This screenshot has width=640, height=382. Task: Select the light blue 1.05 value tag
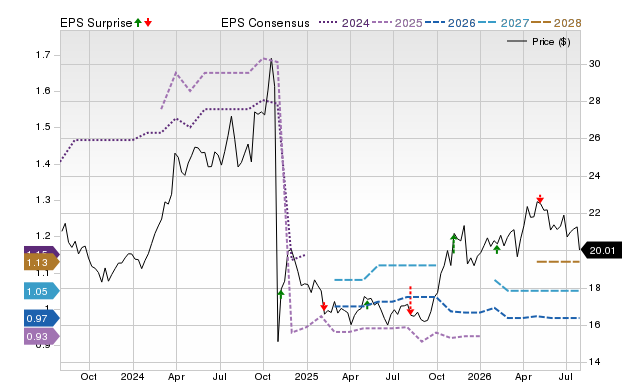41,291
